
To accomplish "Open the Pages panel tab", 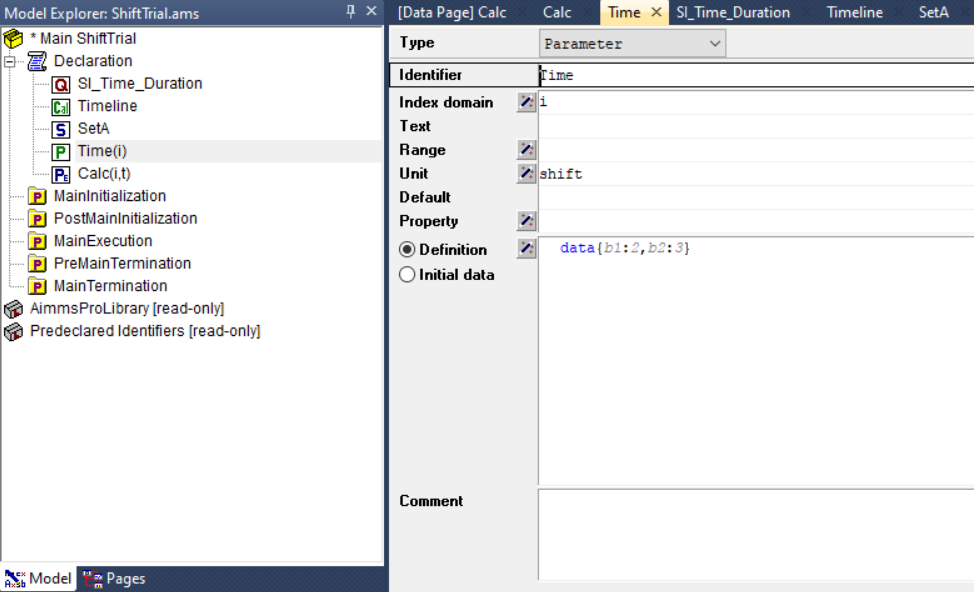I will point(114,578).
